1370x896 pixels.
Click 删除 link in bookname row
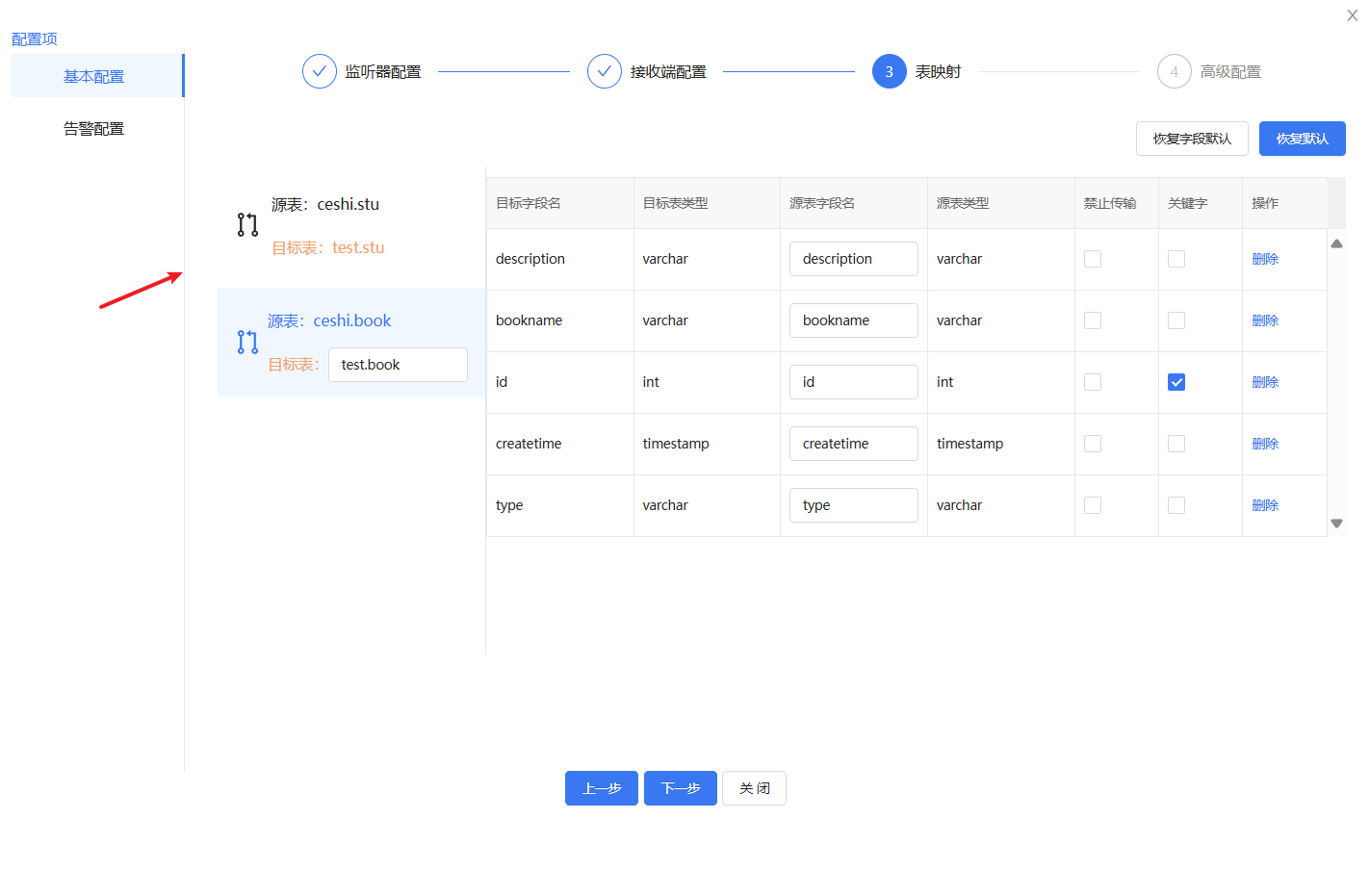pos(1265,320)
